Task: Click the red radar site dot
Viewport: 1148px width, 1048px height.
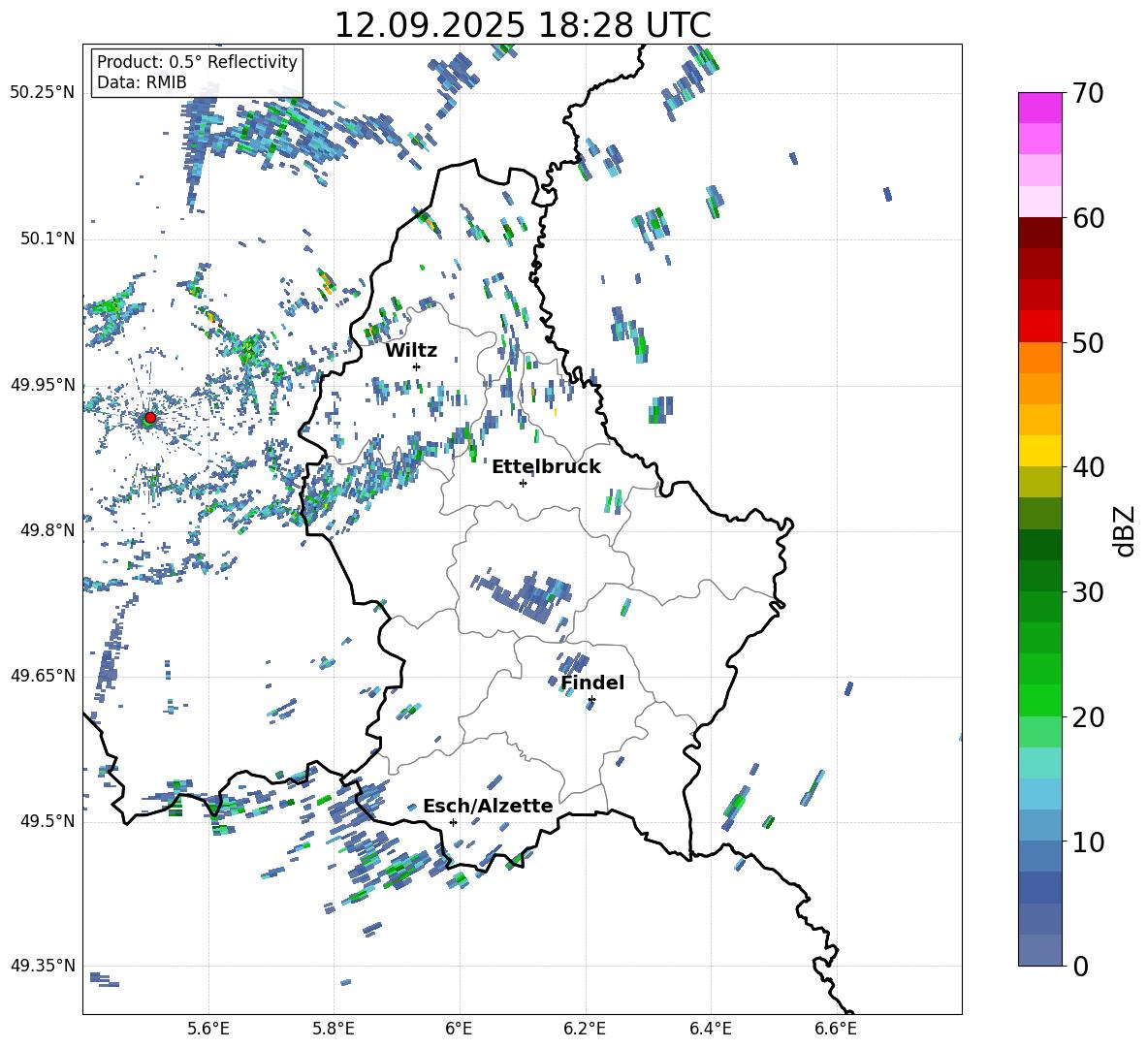Action: coord(149,418)
